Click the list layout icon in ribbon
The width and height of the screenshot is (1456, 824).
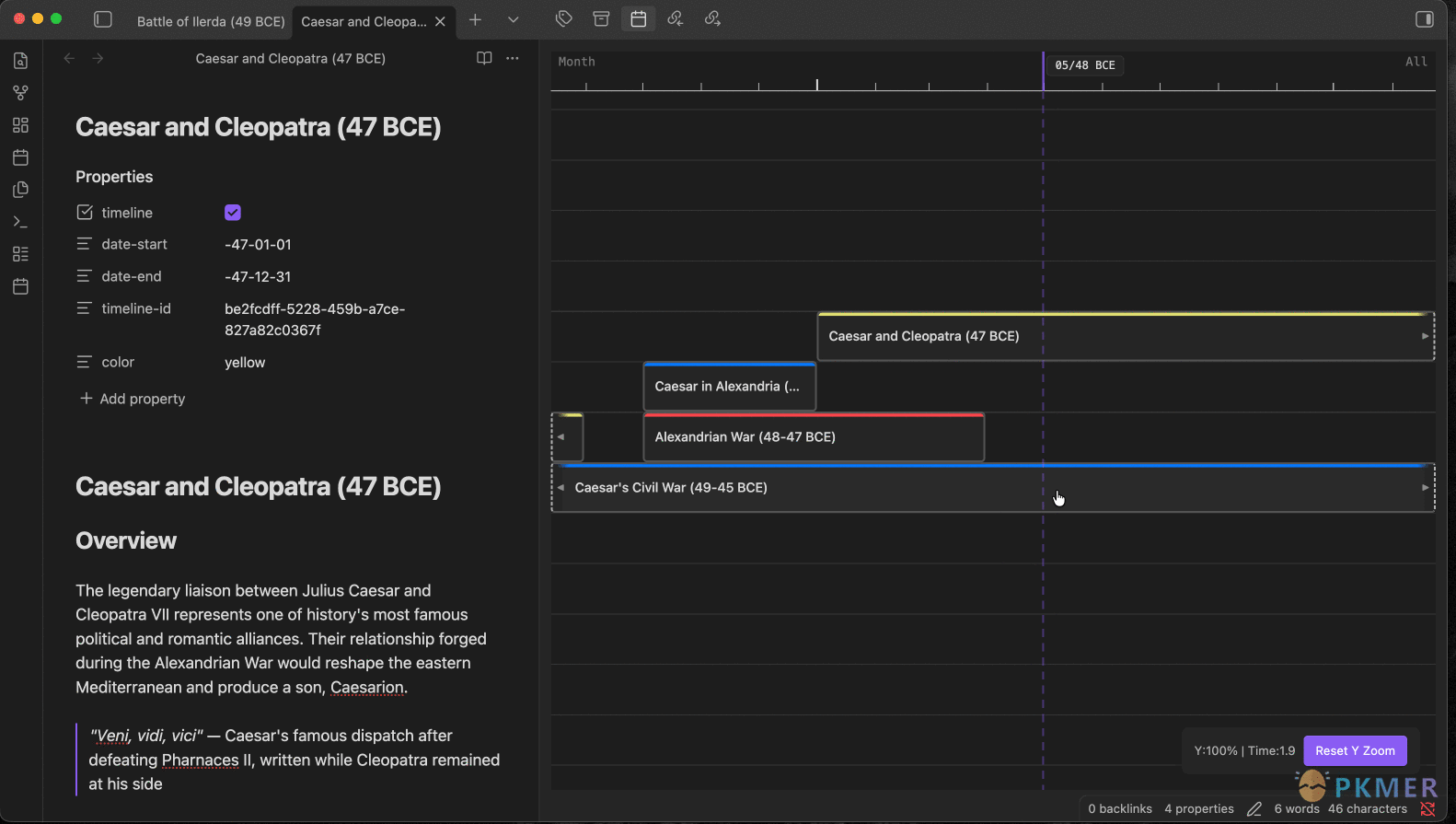click(20, 254)
